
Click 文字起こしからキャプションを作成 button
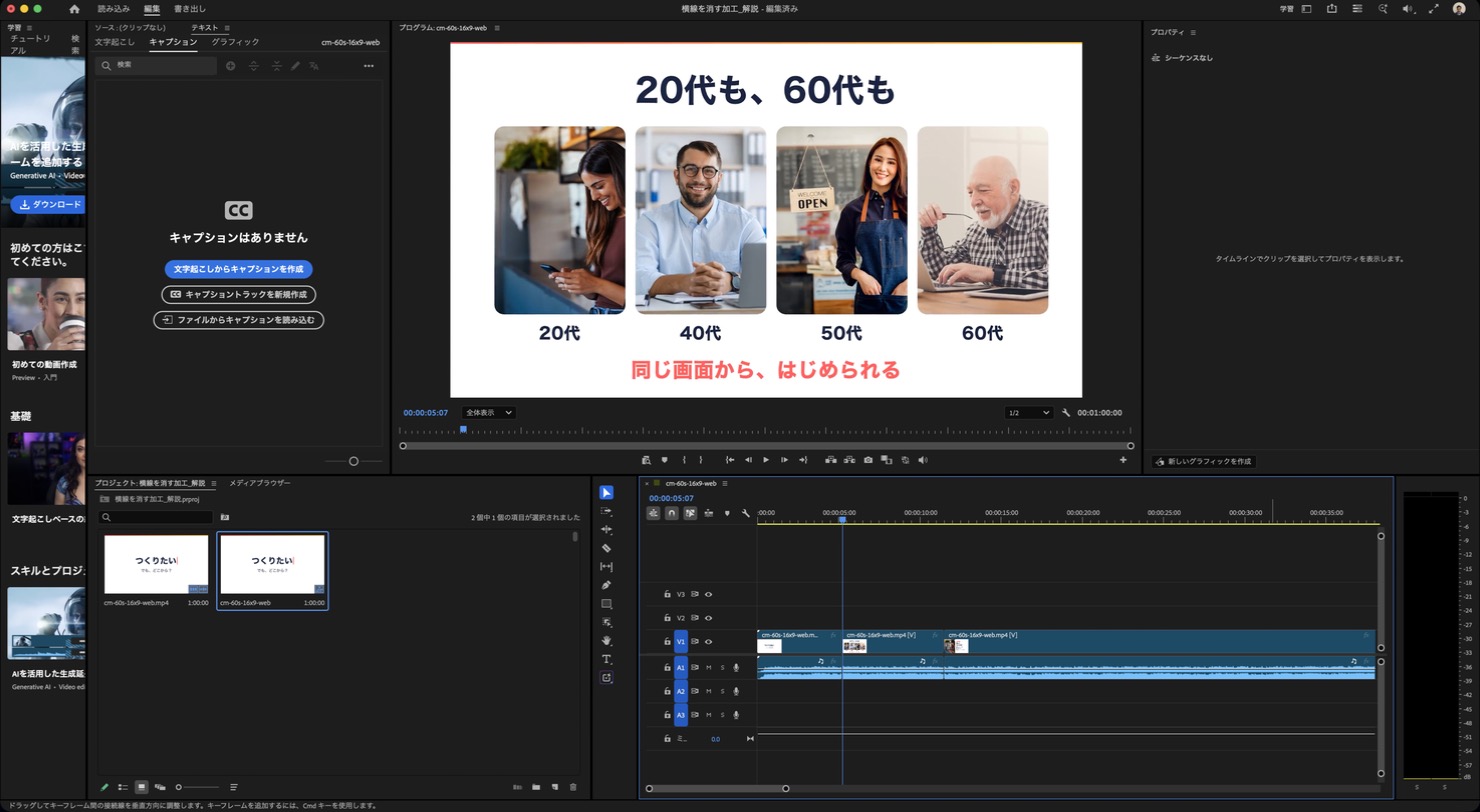(239, 269)
